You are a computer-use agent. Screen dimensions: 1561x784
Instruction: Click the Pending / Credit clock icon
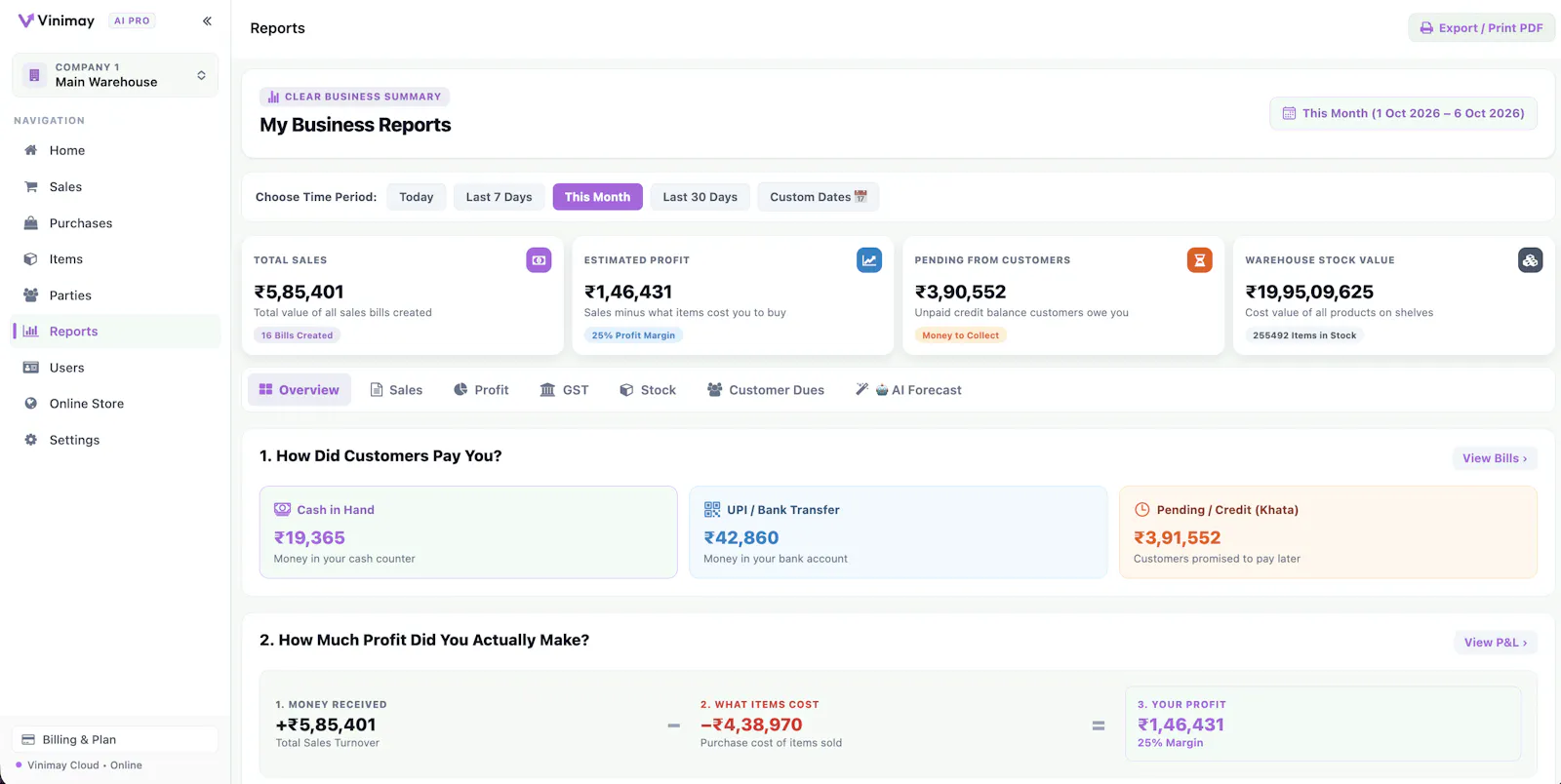point(1142,509)
